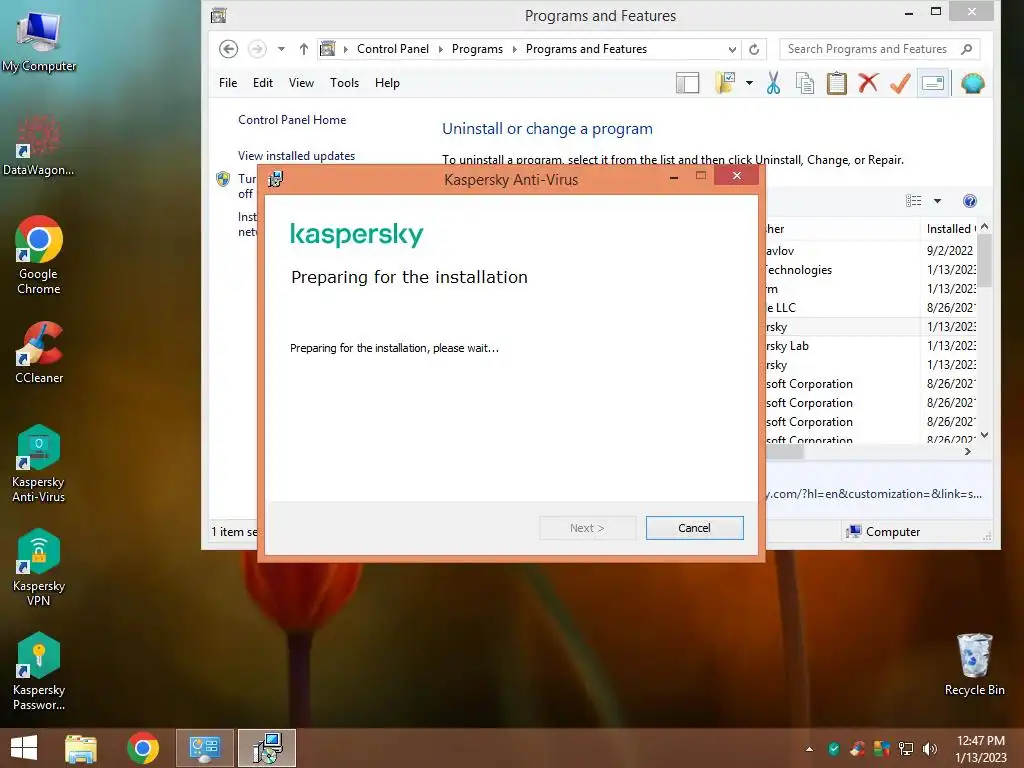Focus Search Programs and Features box
Viewport: 1024px width, 768px height.
[x=880, y=49]
